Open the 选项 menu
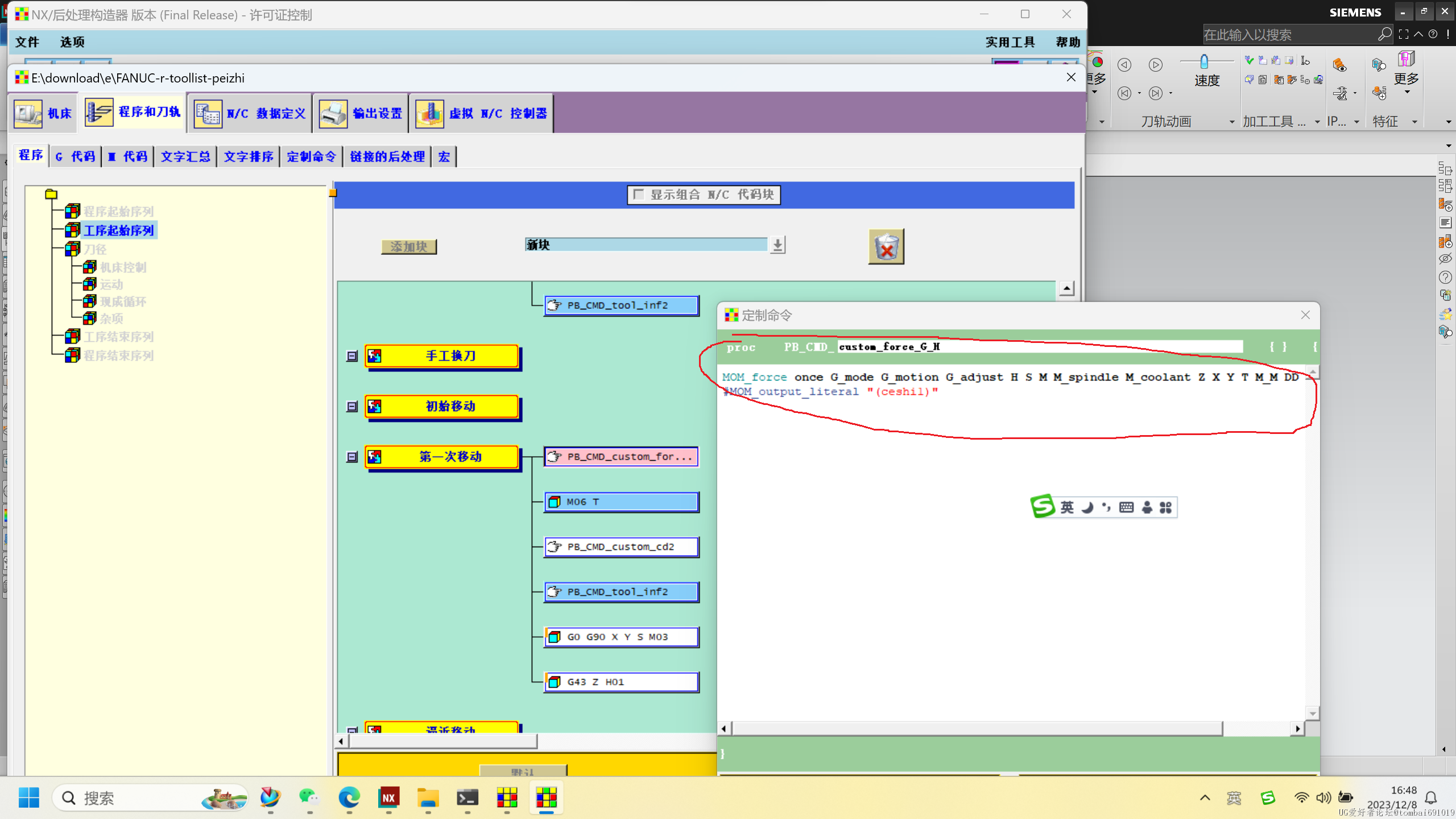This screenshot has width=1456, height=819. [72, 42]
